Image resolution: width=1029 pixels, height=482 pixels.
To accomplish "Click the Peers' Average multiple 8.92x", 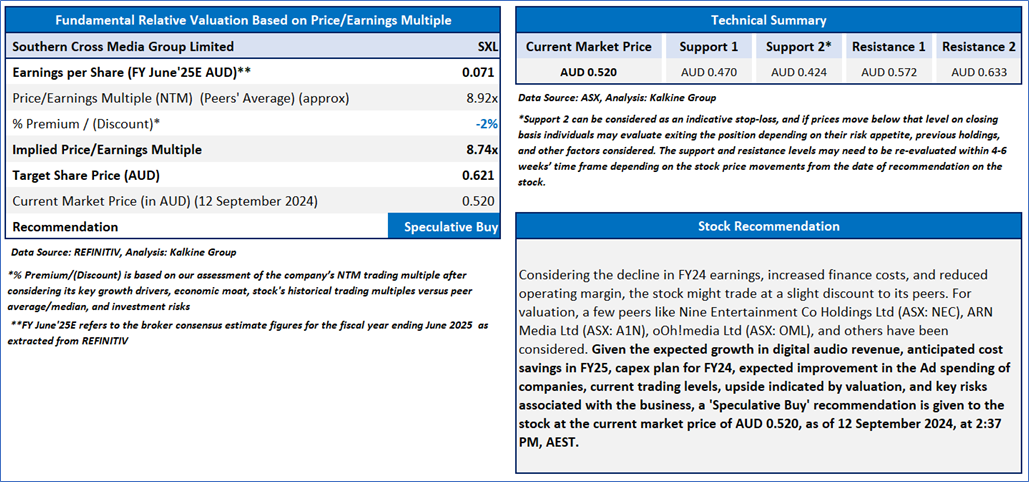I will tap(482, 98).
